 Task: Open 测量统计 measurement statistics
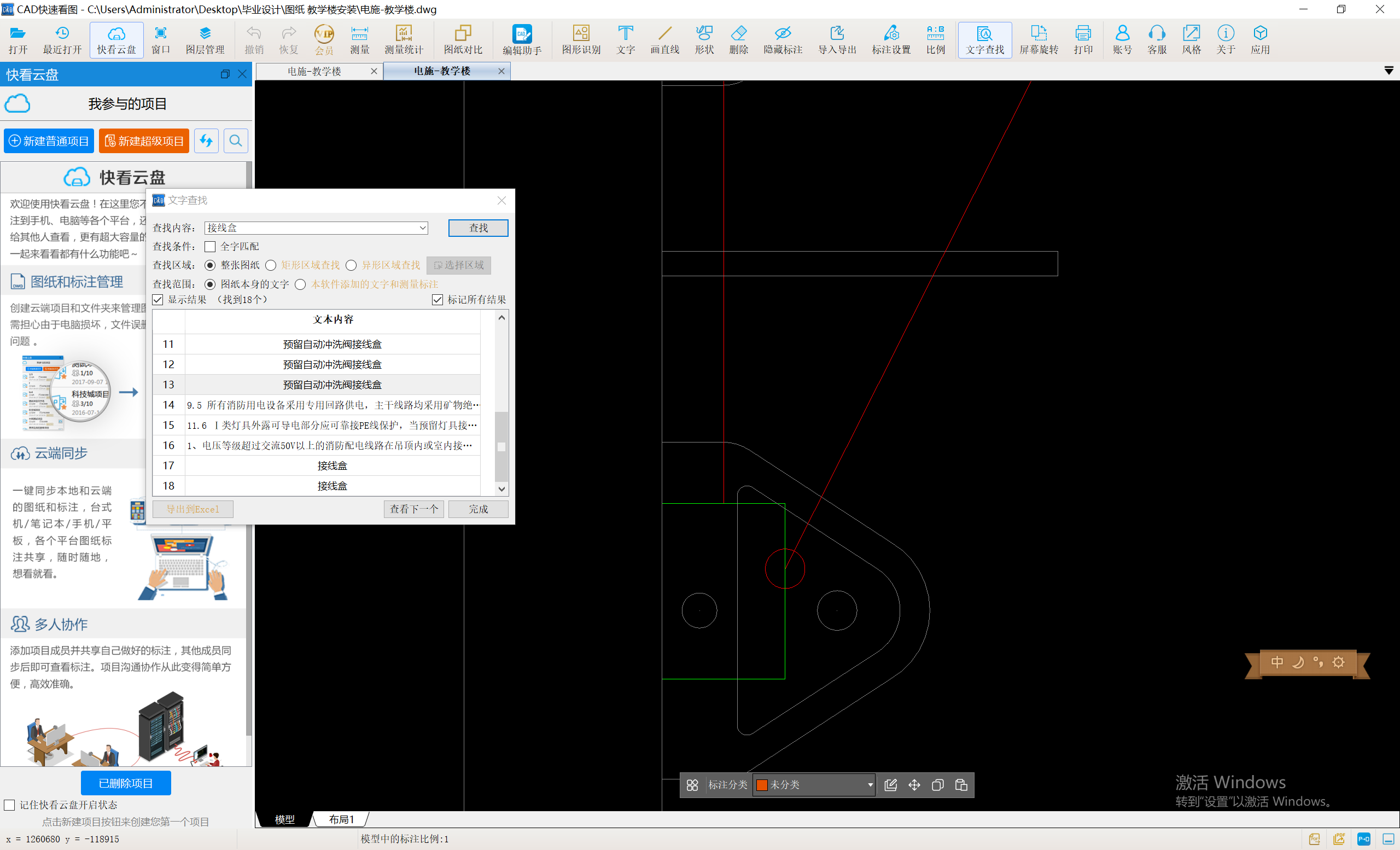[404, 40]
